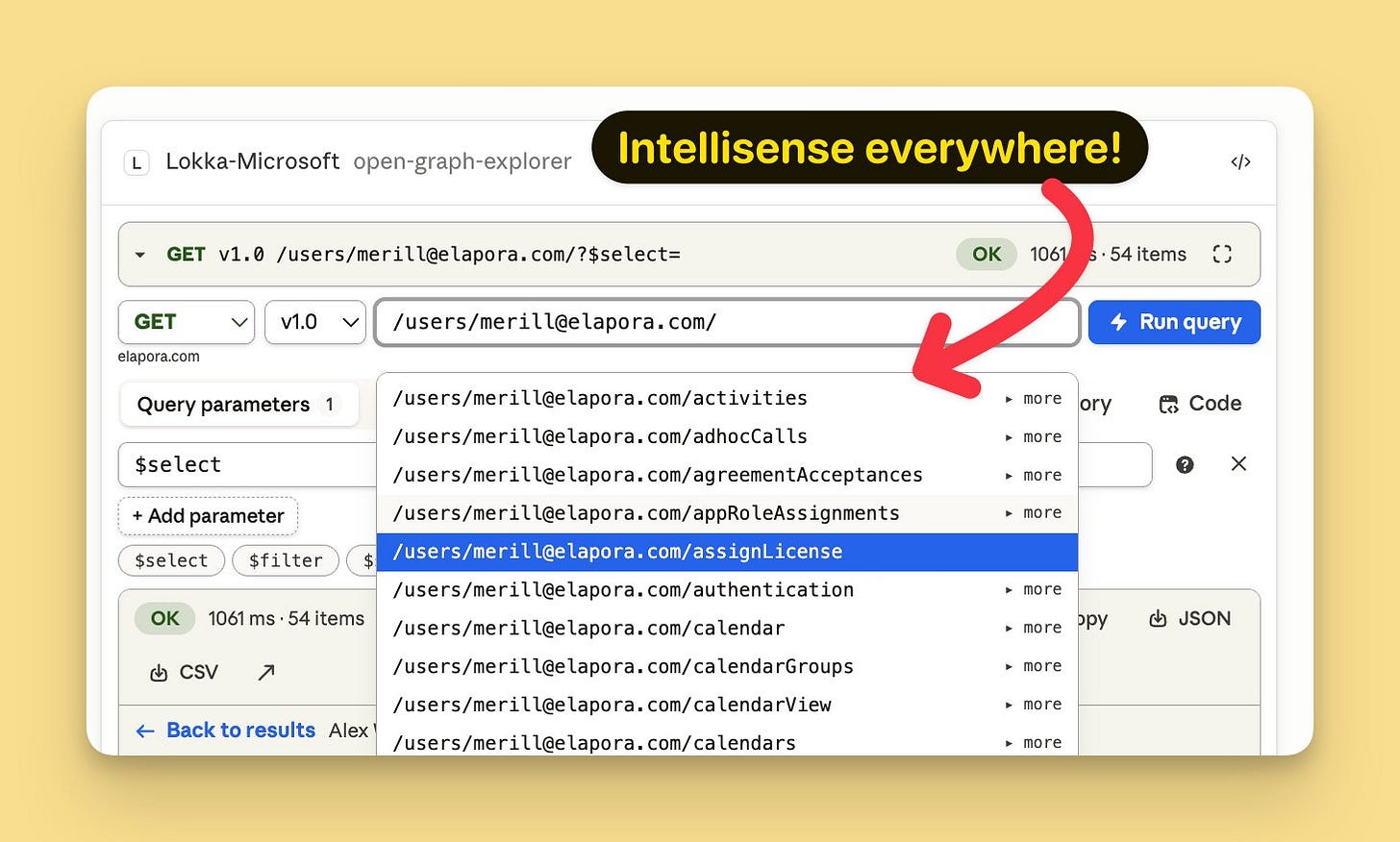Expand more for the calendars row
This screenshot has width=1400, height=842.
(1034, 743)
